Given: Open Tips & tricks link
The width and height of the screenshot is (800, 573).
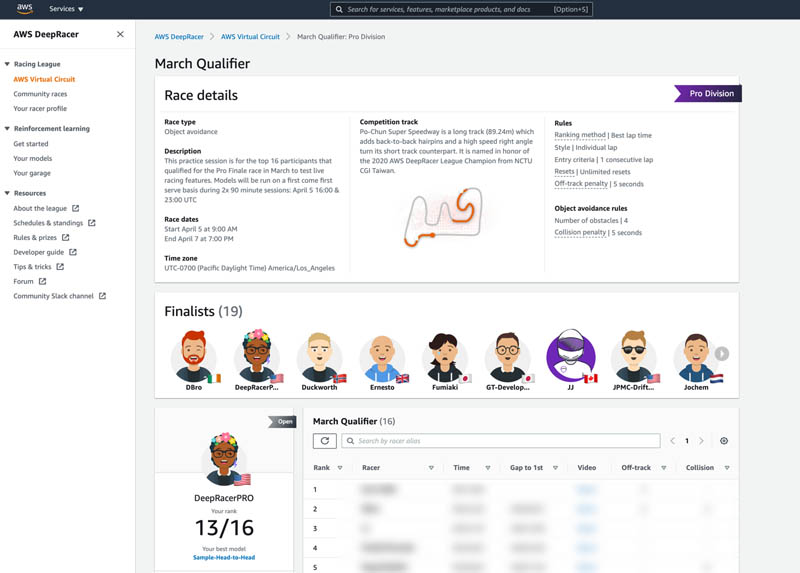Looking at the screenshot, I should pos(32,266).
